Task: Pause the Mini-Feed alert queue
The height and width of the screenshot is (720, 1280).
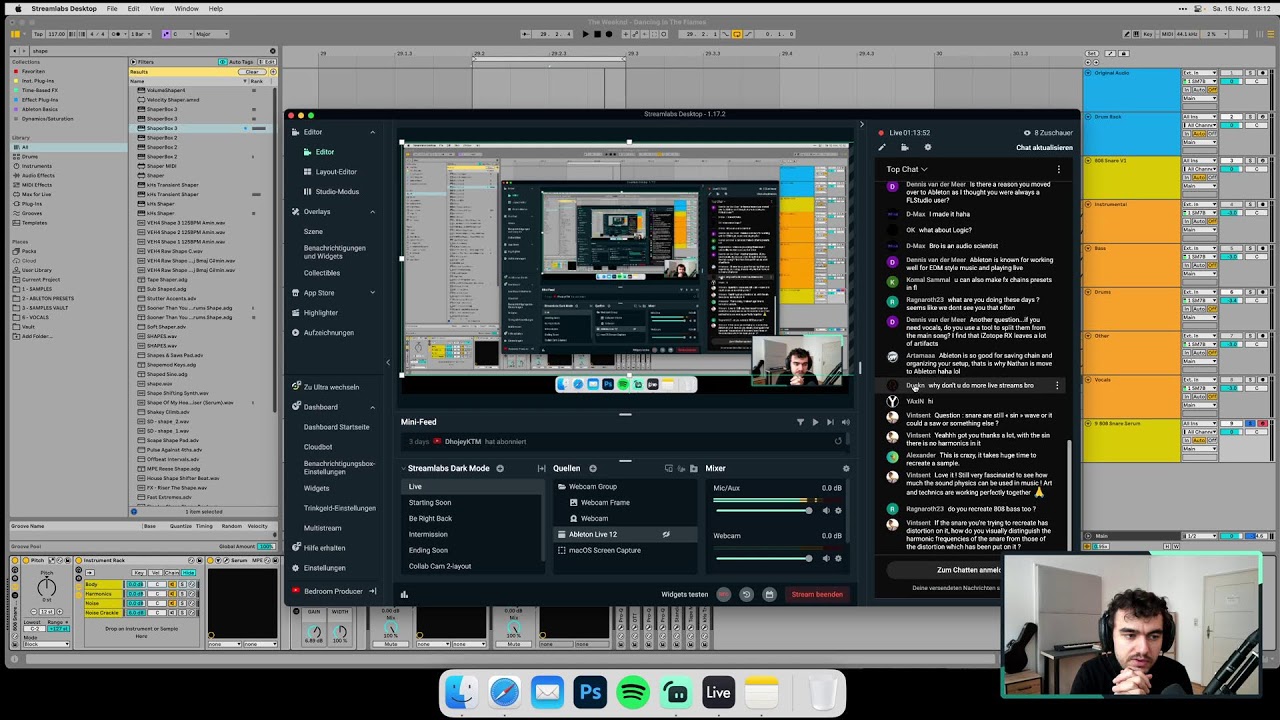Action: (x=815, y=422)
